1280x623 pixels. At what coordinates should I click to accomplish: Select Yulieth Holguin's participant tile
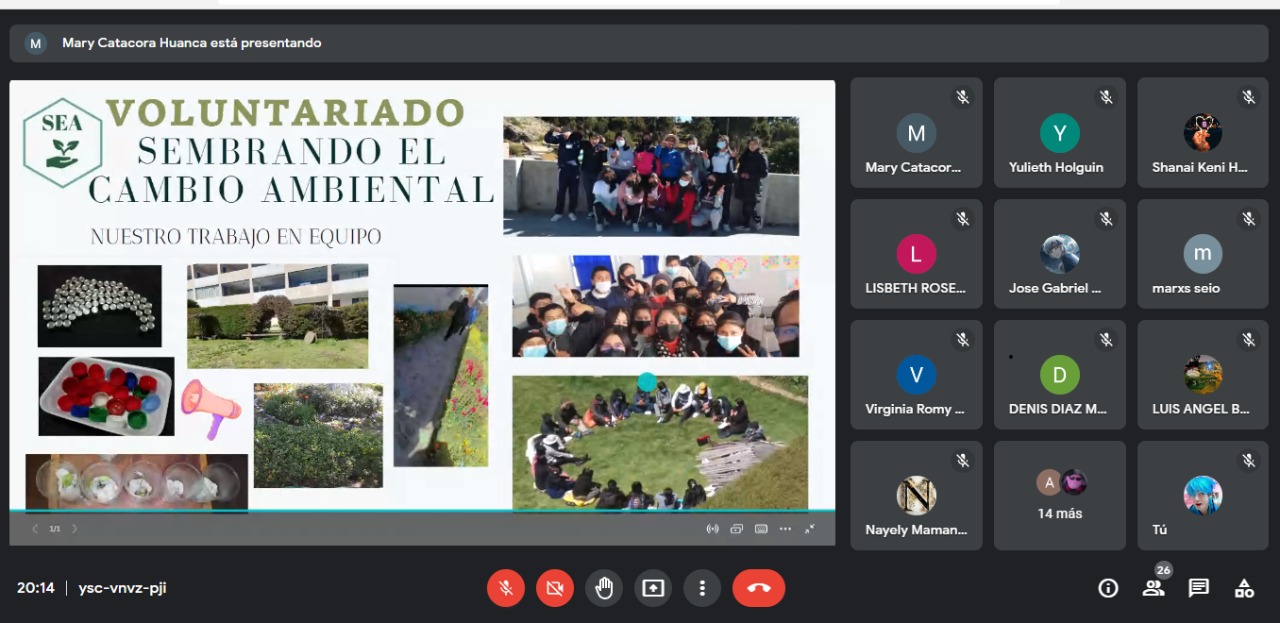coord(1059,133)
